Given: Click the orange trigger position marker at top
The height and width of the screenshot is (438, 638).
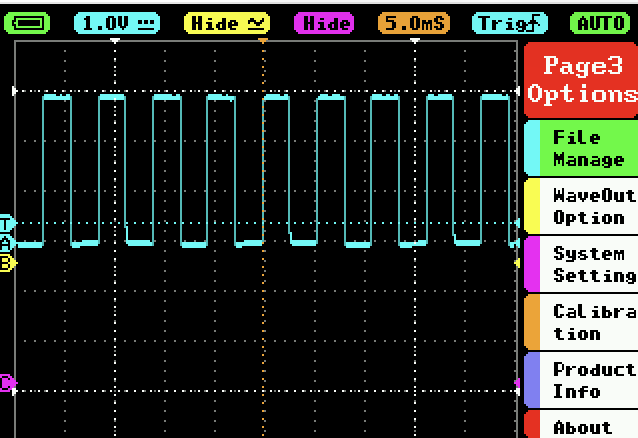Looking at the screenshot, I should pyautogui.click(x=263, y=41).
